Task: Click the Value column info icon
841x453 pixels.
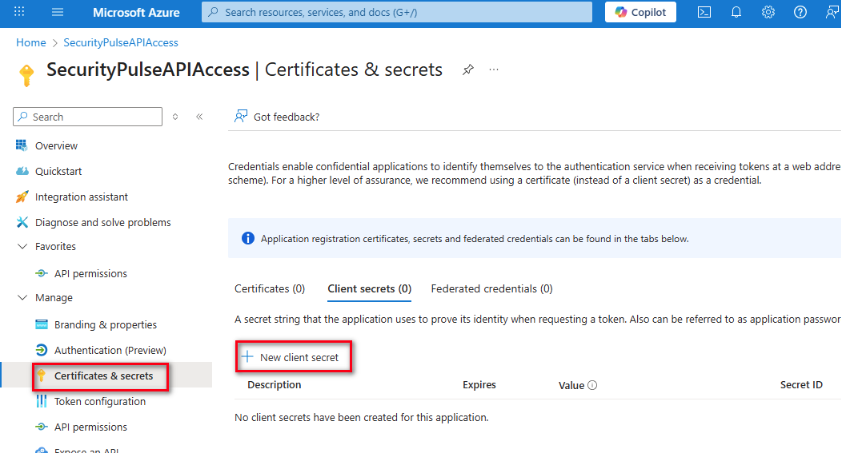Action: (x=592, y=385)
